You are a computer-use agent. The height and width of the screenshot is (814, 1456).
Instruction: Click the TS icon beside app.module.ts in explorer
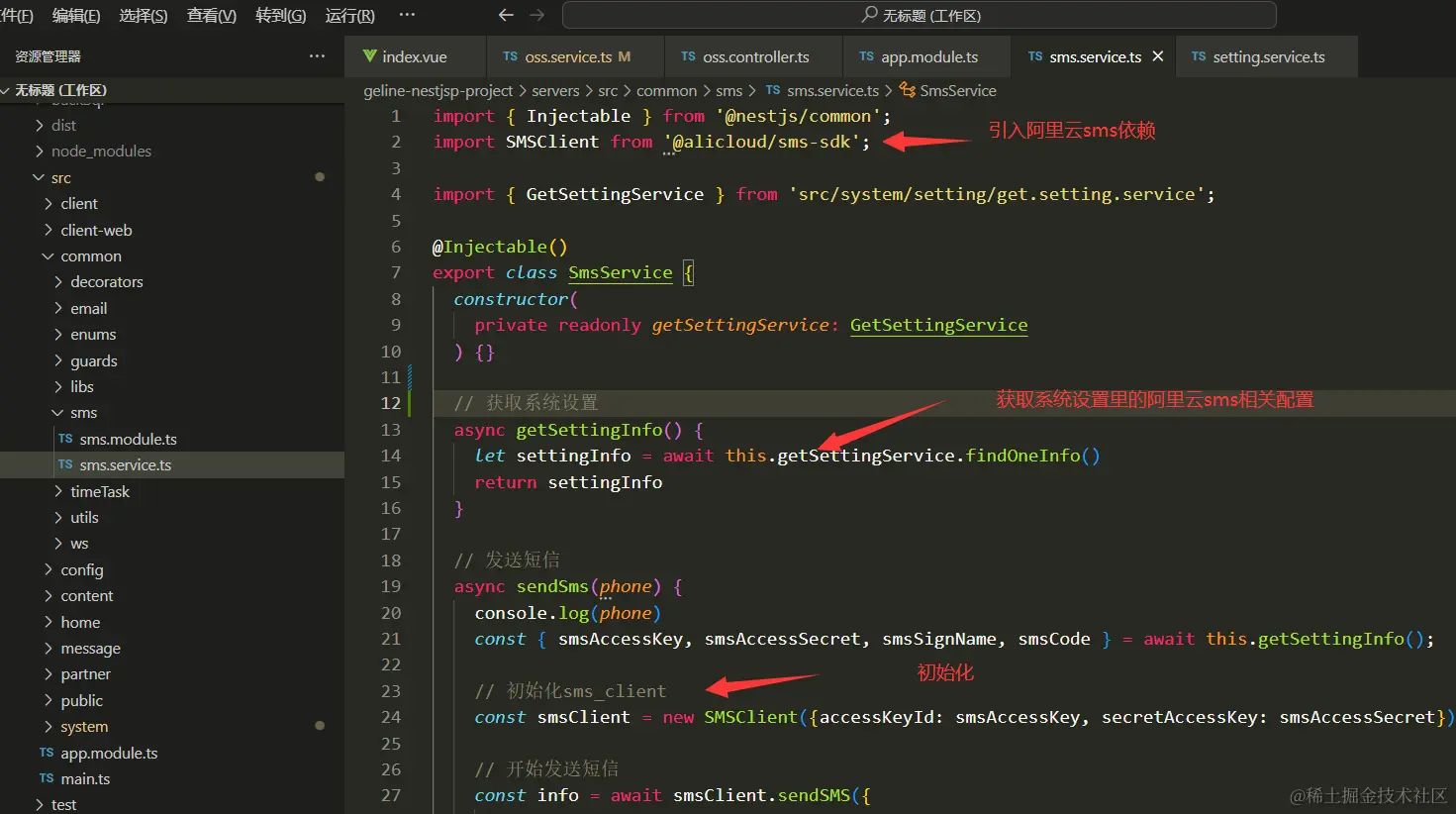(47, 753)
